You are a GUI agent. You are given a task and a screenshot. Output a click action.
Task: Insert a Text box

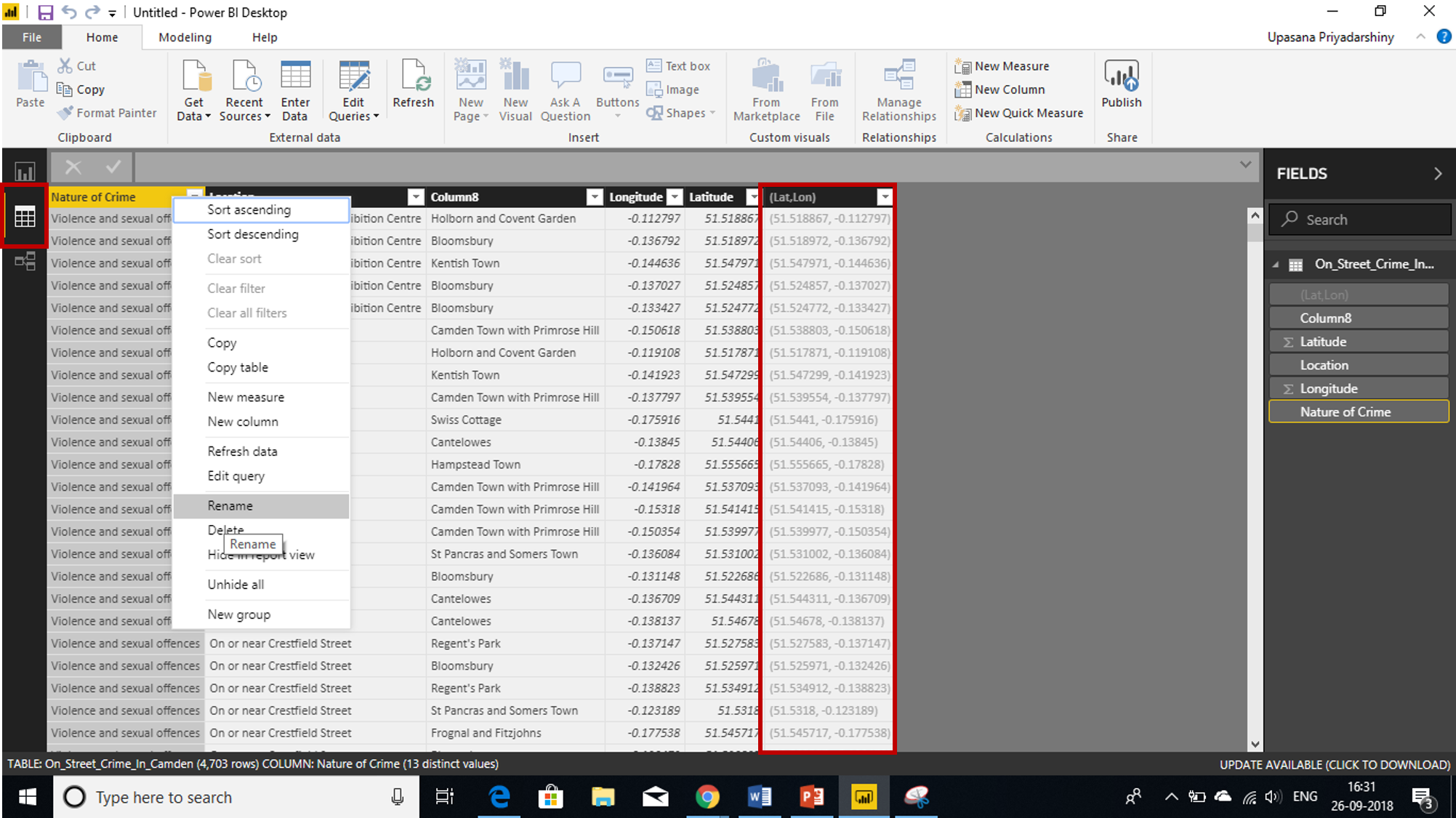click(x=678, y=65)
